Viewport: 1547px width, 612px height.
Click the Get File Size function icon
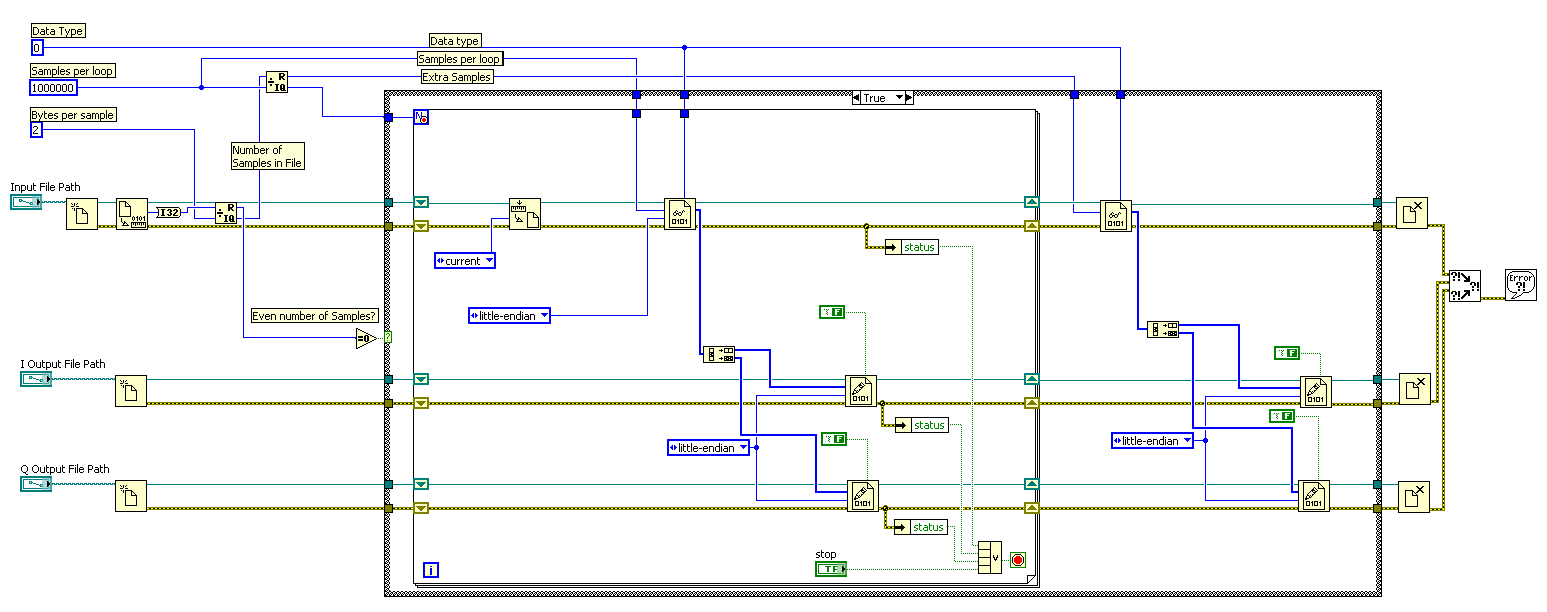pos(132,214)
